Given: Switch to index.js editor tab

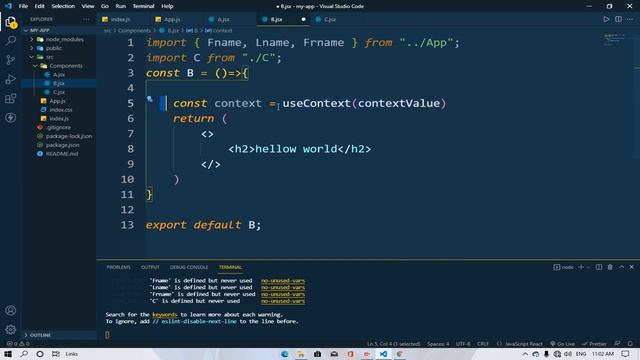Looking at the screenshot, I should pos(120,19).
